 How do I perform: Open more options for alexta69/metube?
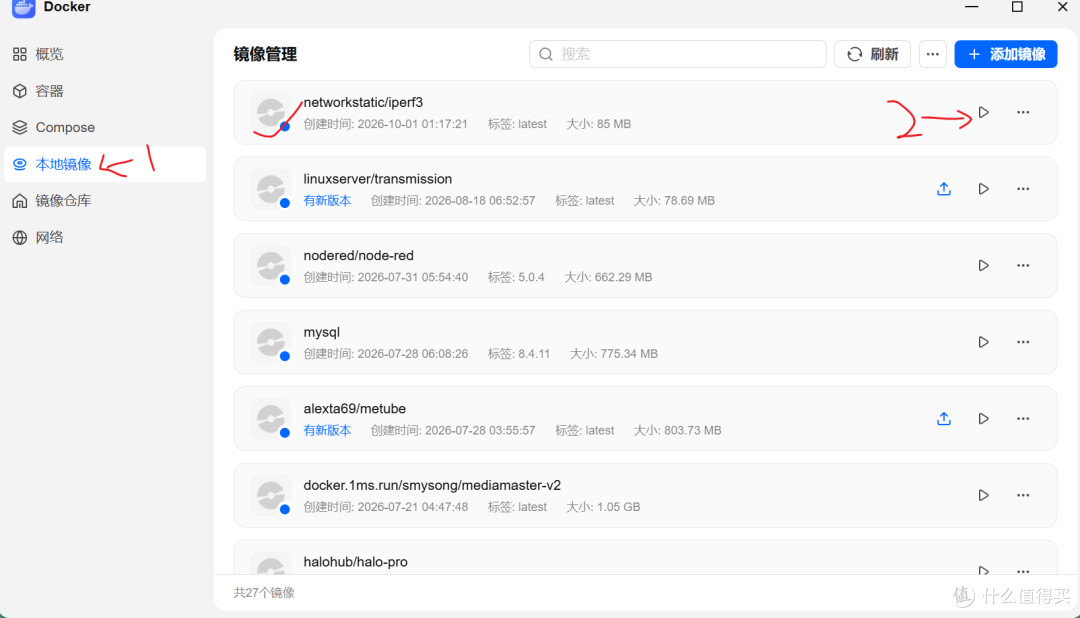(x=1023, y=418)
